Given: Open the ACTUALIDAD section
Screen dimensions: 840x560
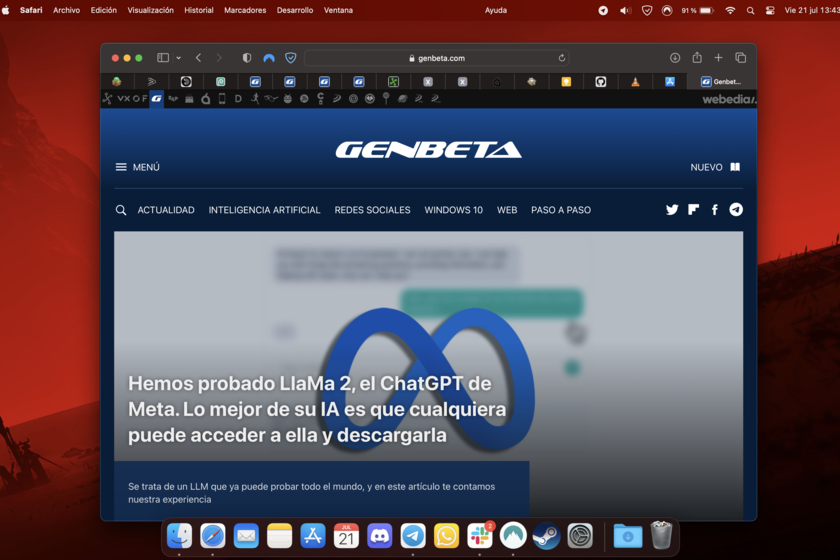Looking at the screenshot, I should (x=166, y=210).
